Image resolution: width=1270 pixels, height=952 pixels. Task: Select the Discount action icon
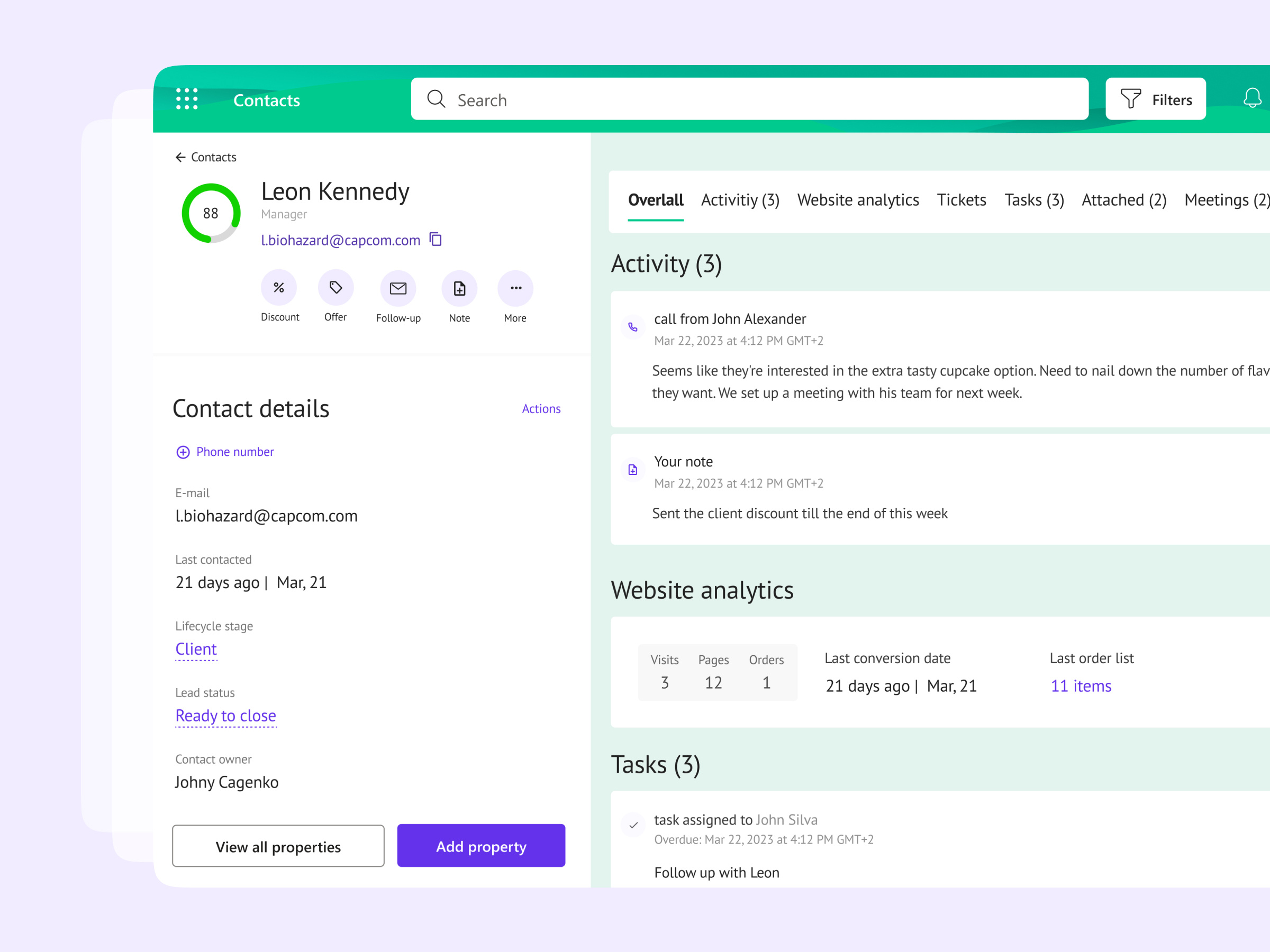point(279,288)
